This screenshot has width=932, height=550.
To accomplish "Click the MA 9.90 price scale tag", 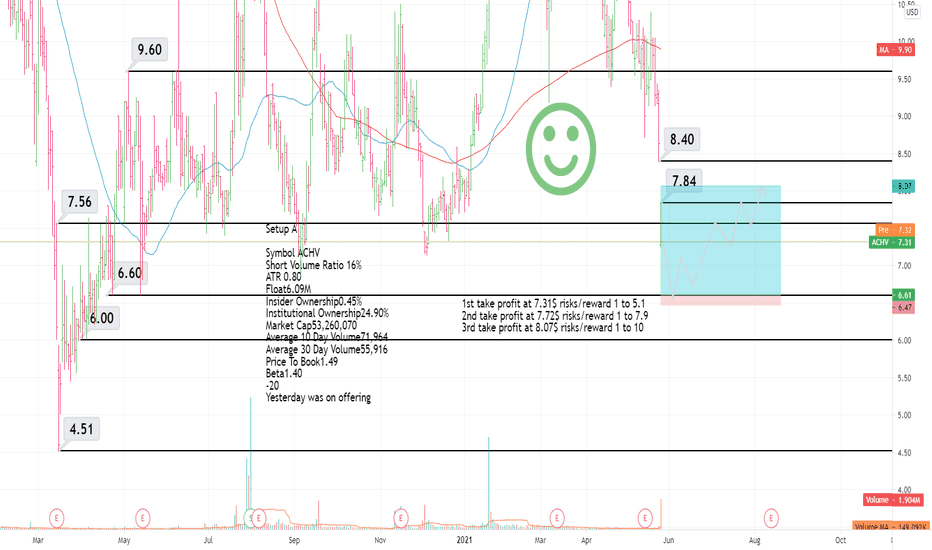I will pos(896,50).
